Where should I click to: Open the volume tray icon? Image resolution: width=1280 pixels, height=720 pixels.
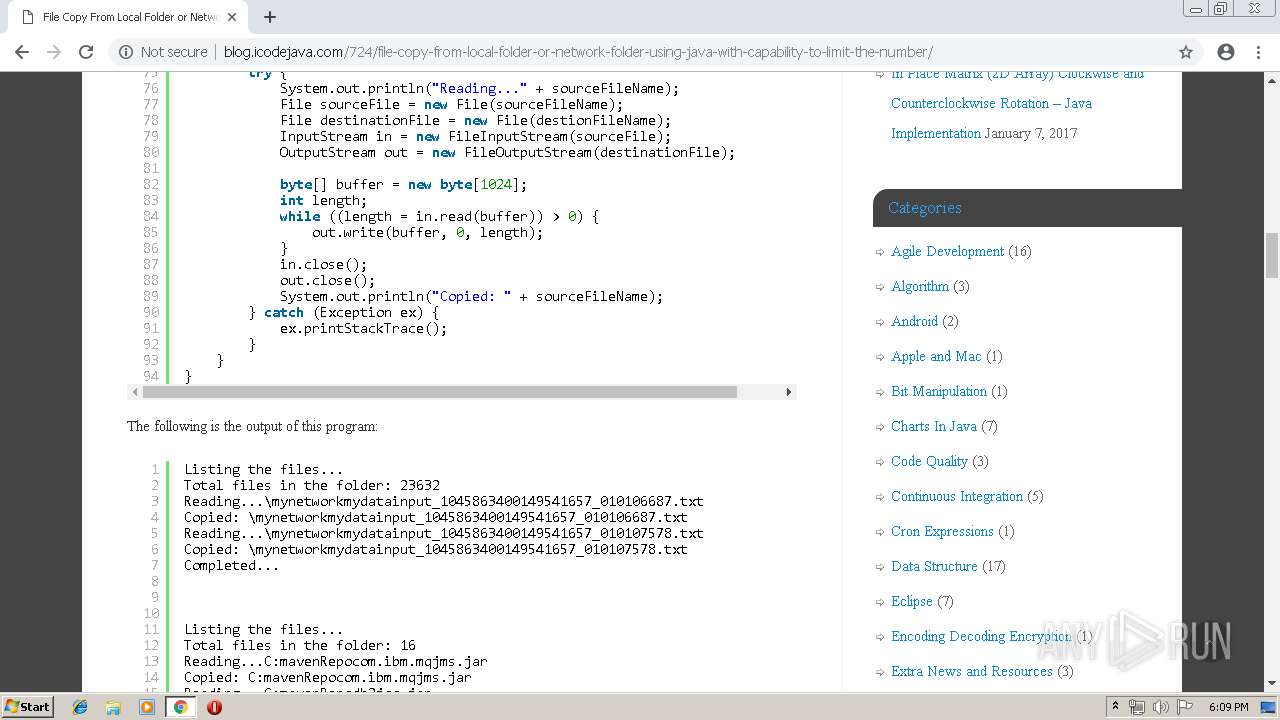tap(1161, 707)
